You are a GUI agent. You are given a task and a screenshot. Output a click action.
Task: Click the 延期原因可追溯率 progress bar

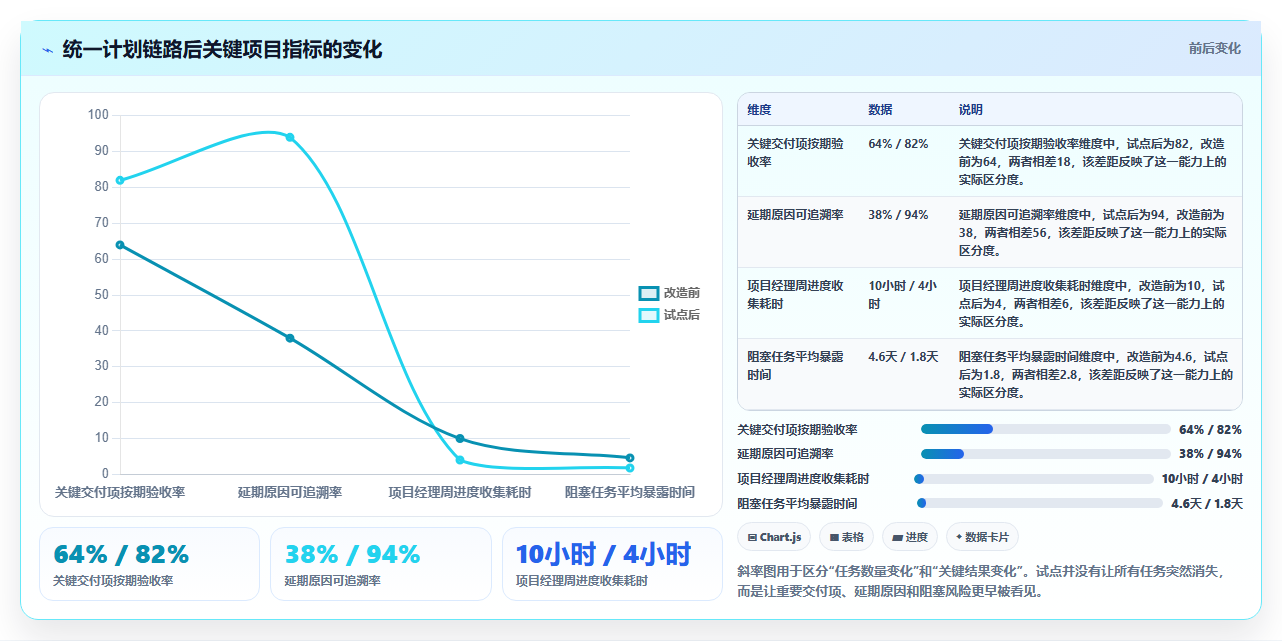[1045, 454]
